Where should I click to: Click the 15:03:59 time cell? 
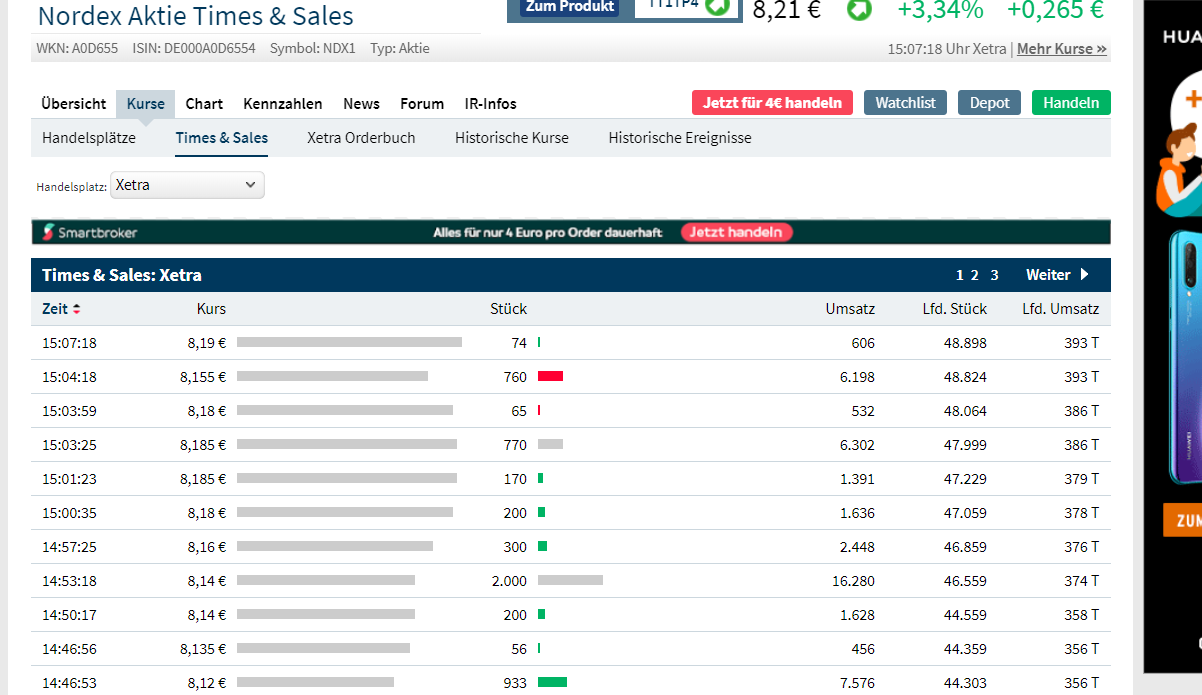[69, 411]
